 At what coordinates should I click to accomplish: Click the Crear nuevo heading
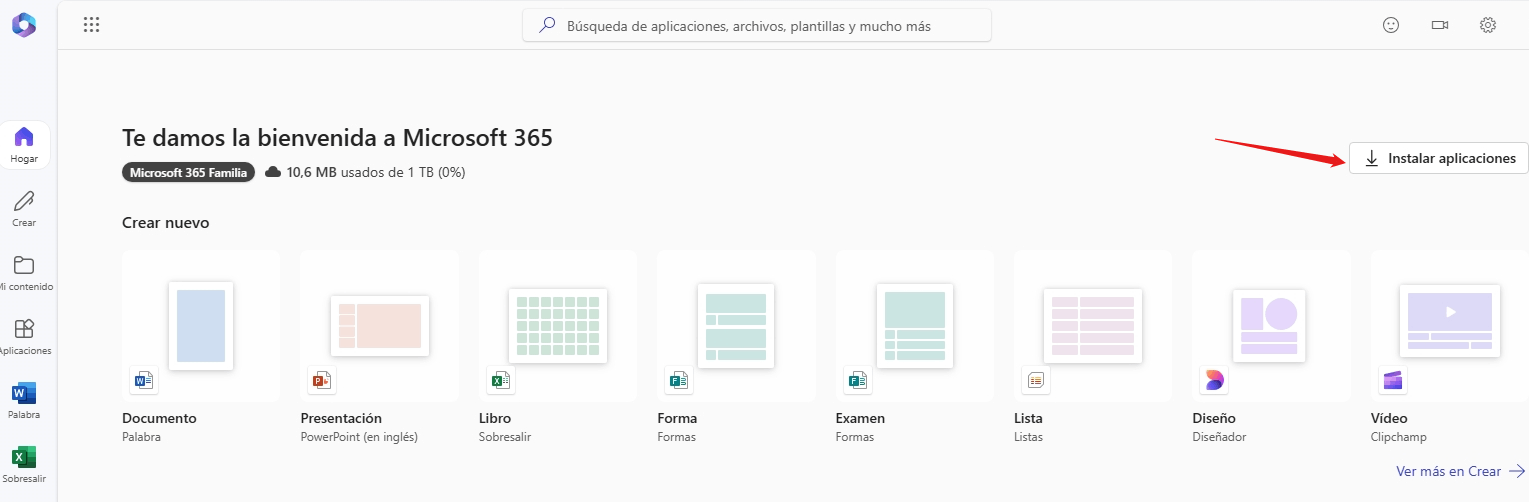[x=166, y=223]
